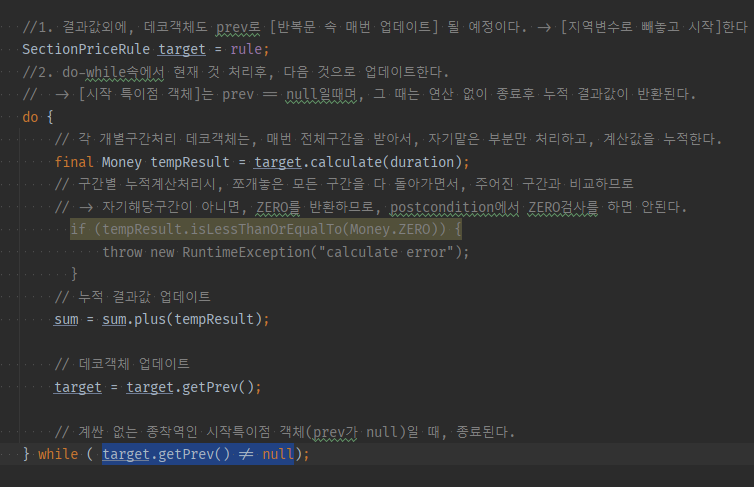Image resolution: width=754 pixels, height=487 pixels.
Task: Click the 'Money.ZERO' constant in the if condition
Action: (390, 229)
